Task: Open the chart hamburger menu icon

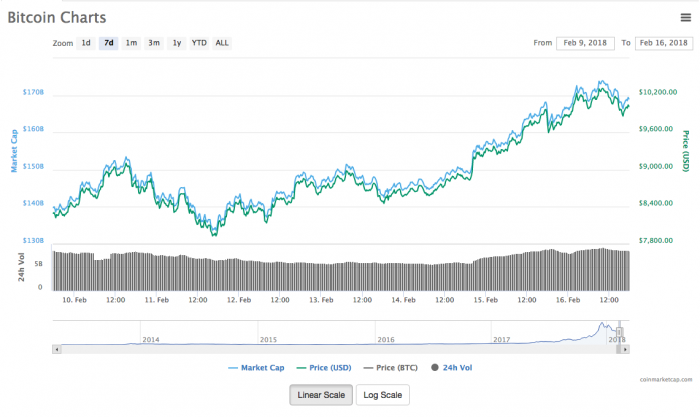Action: 685,17
